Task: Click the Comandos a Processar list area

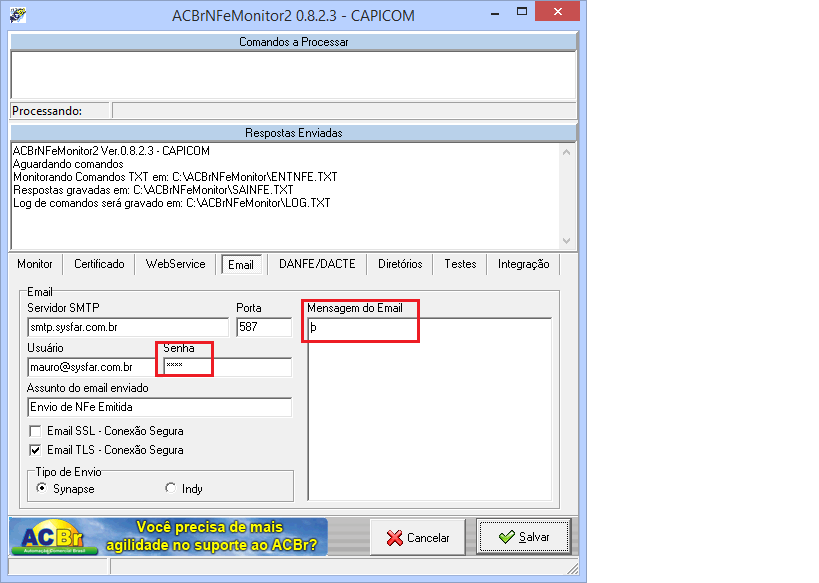Action: click(293, 75)
